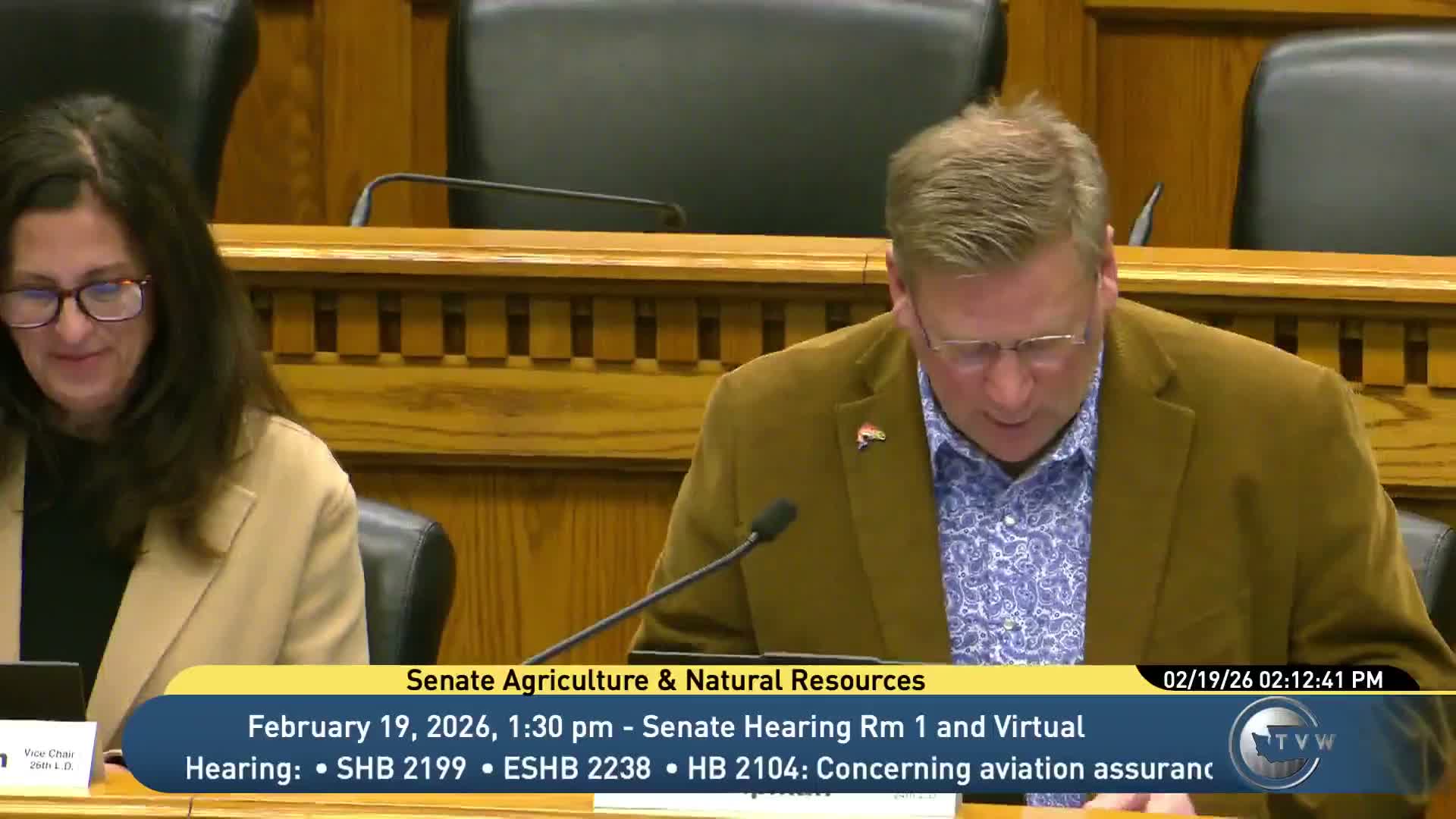The width and height of the screenshot is (1456, 819).
Task: Click the February 19, 2026, 1:30 pm date
Action: pyautogui.click(x=430, y=726)
